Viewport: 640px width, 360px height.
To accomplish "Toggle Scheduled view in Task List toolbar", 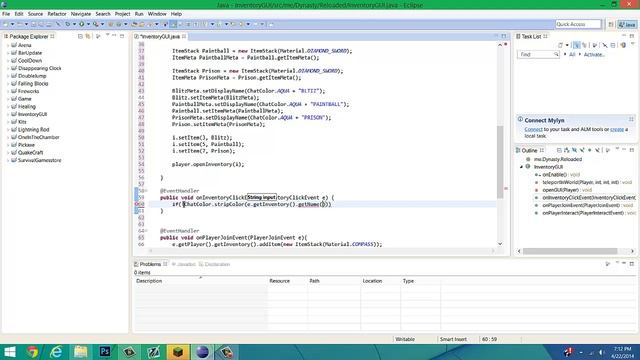I will [x=584, y=45].
